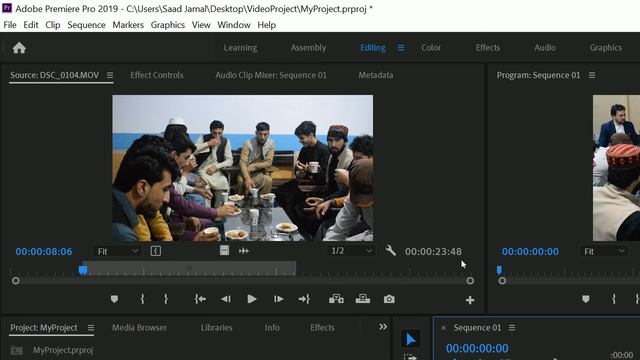
Task: Click the Sequence 01 timeline timecode
Action: tap(477, 348)
